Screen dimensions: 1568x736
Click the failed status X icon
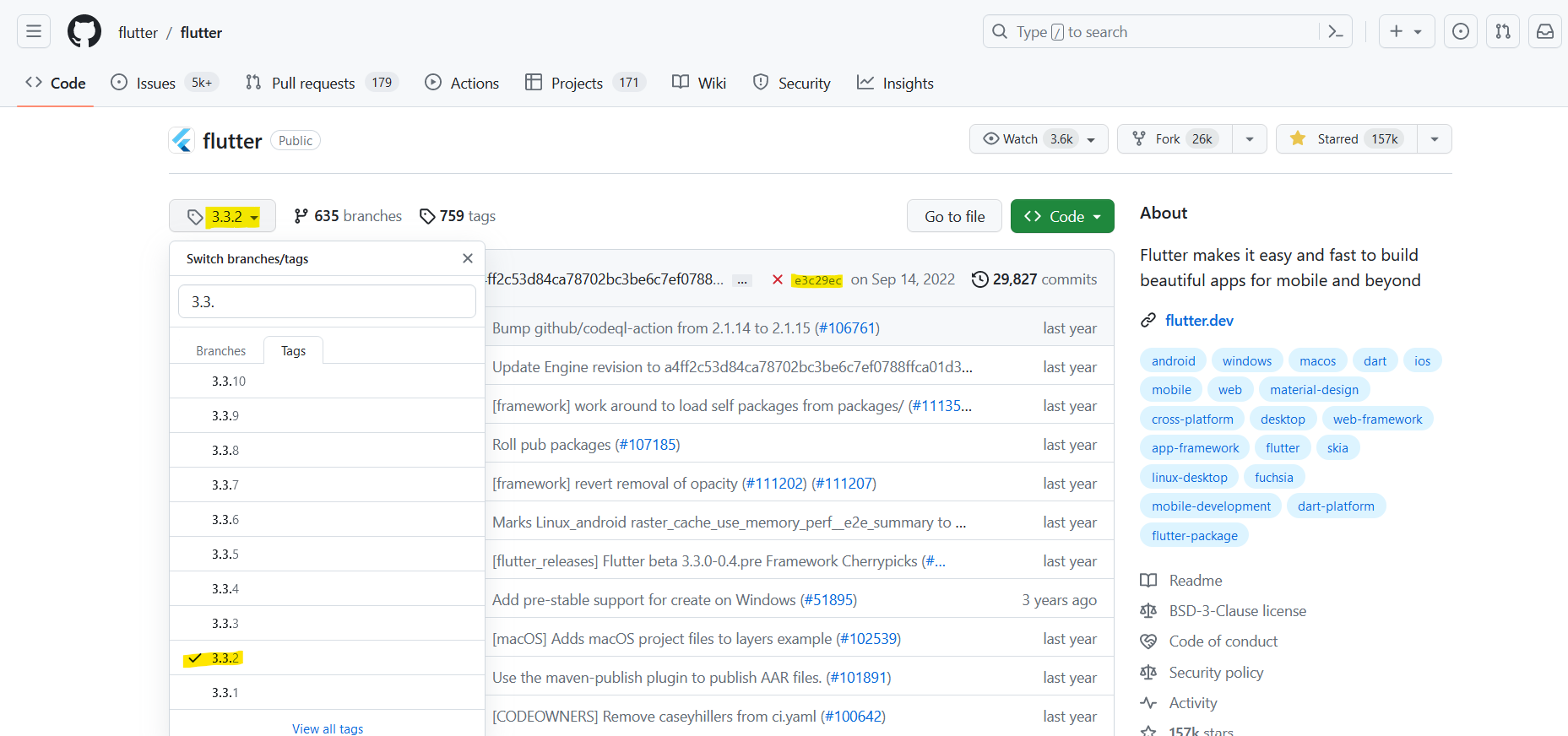[x=778, y=279]
